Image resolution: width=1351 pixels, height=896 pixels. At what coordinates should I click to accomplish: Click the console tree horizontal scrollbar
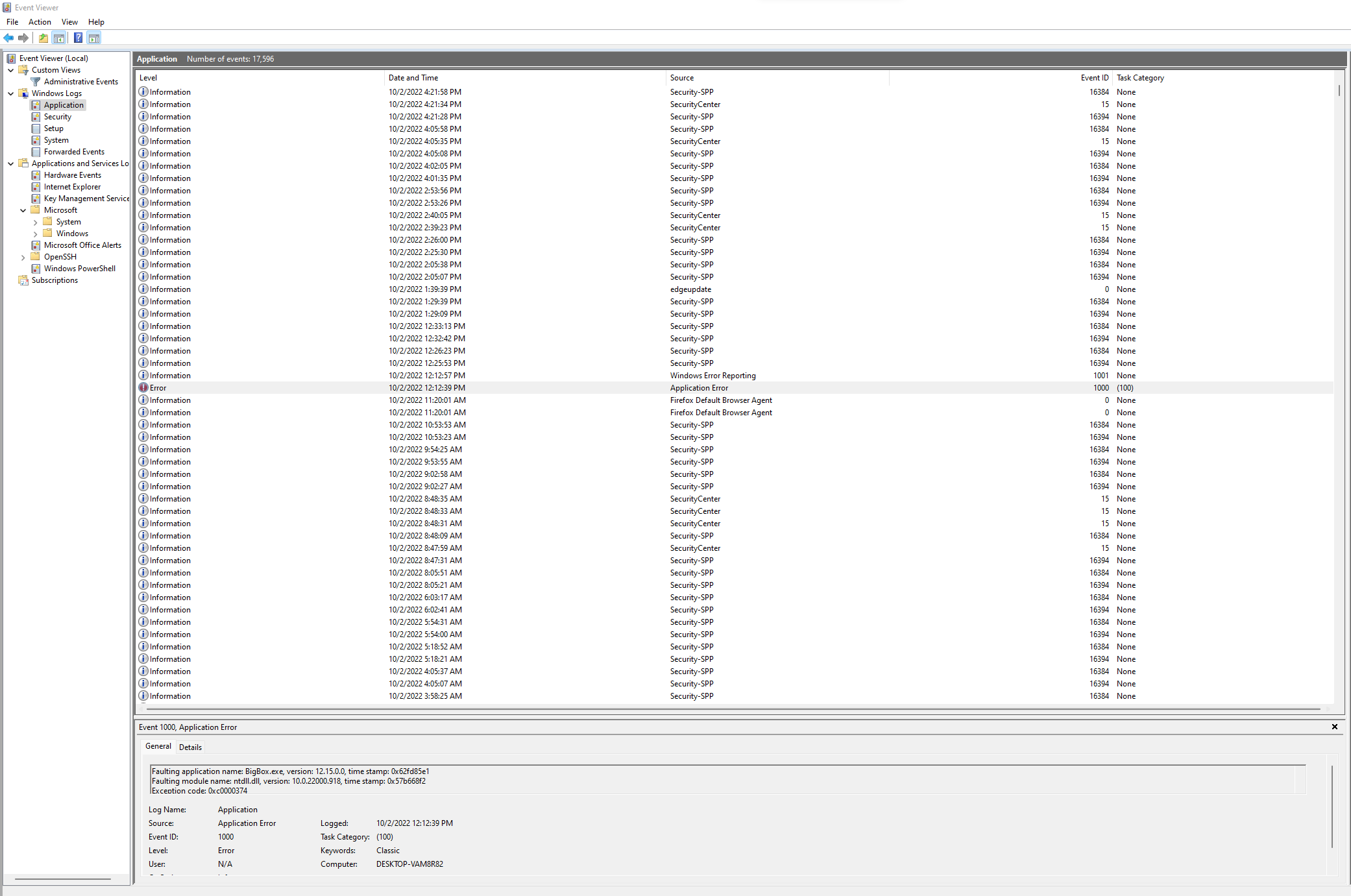click(63, 879)
